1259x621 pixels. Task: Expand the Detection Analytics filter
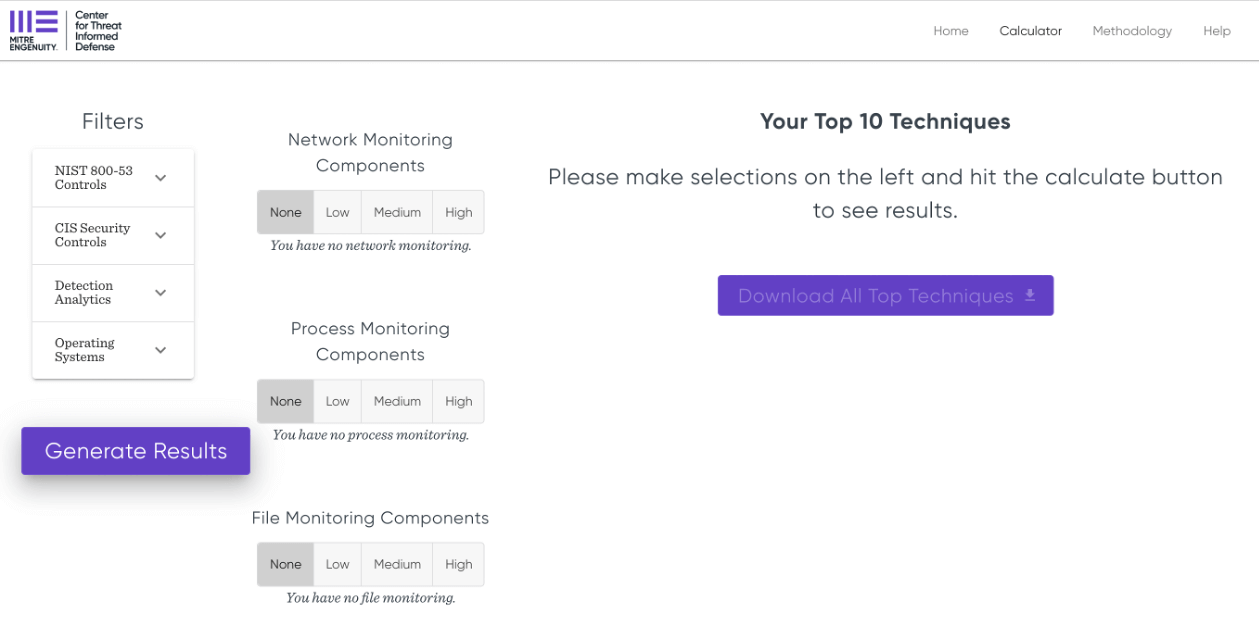pyautogui.click(x=113, y=293)
